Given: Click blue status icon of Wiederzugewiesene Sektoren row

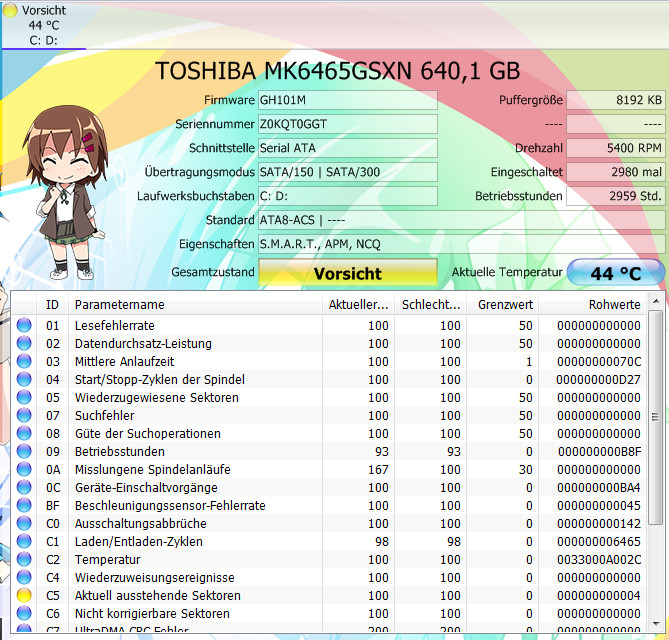Looking at the screenshot, I should pos(24,397).
